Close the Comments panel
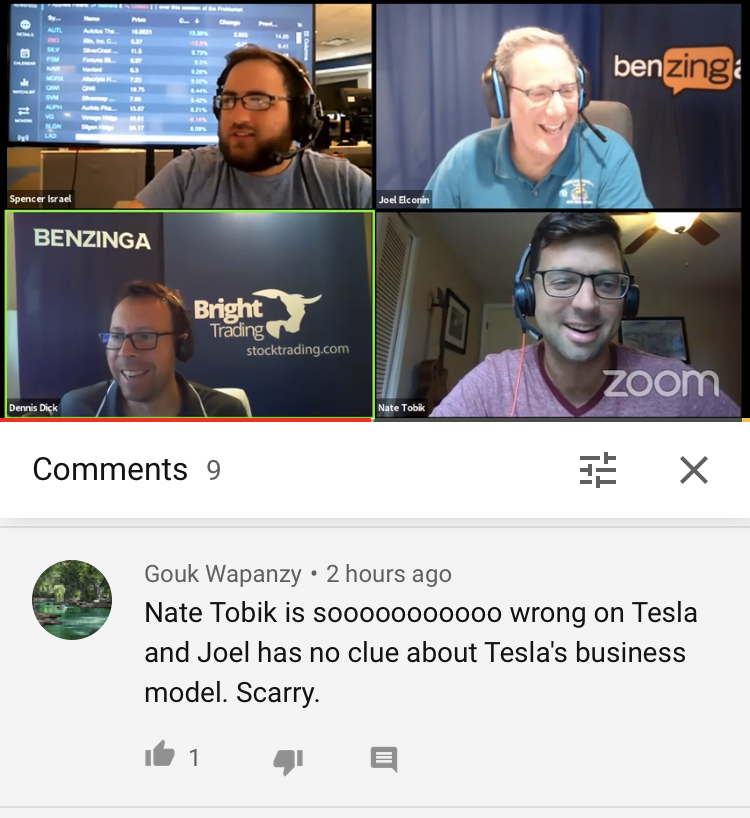 tap(694, 470)
